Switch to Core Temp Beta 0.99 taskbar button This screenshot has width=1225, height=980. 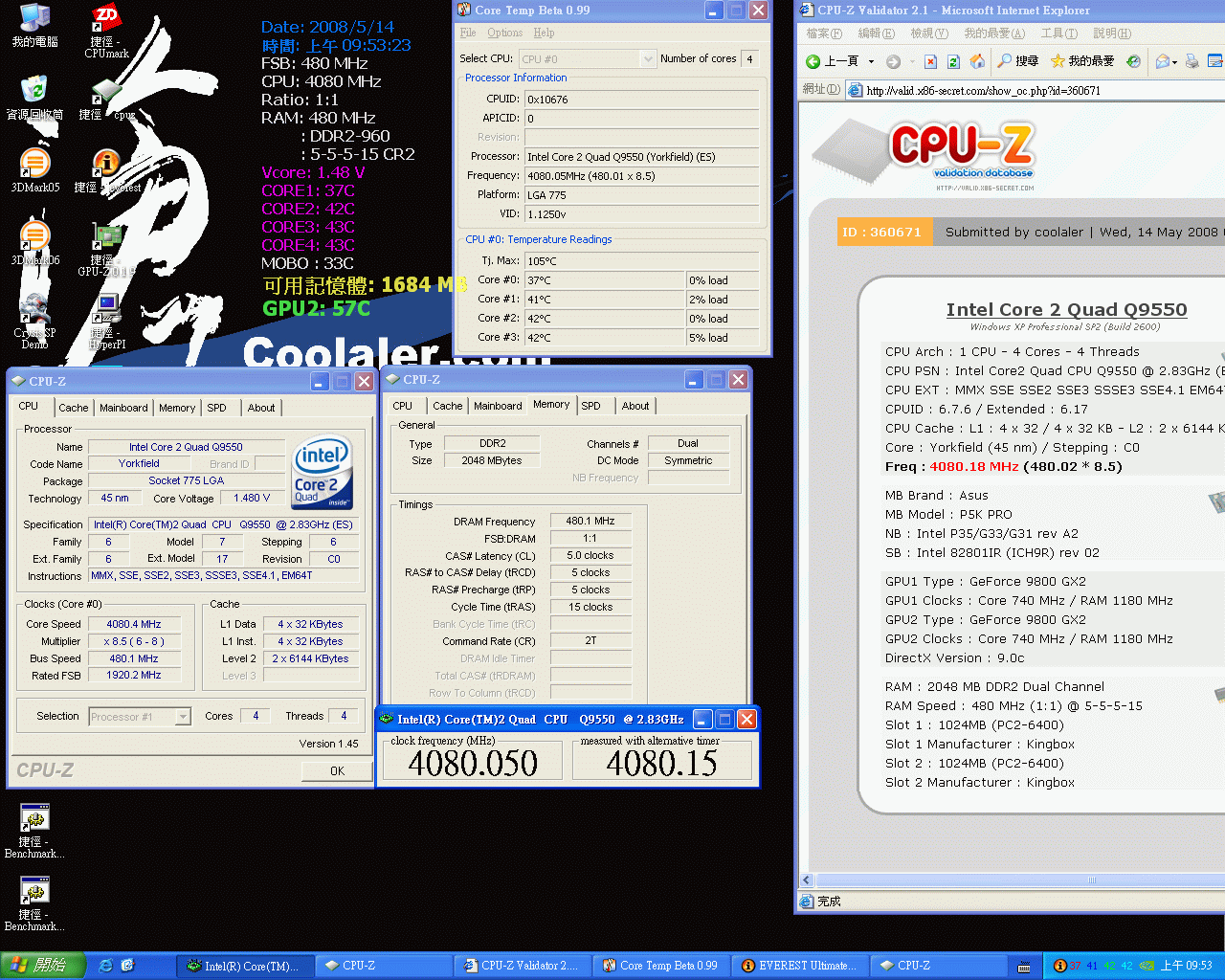click(x=659, y=966)
